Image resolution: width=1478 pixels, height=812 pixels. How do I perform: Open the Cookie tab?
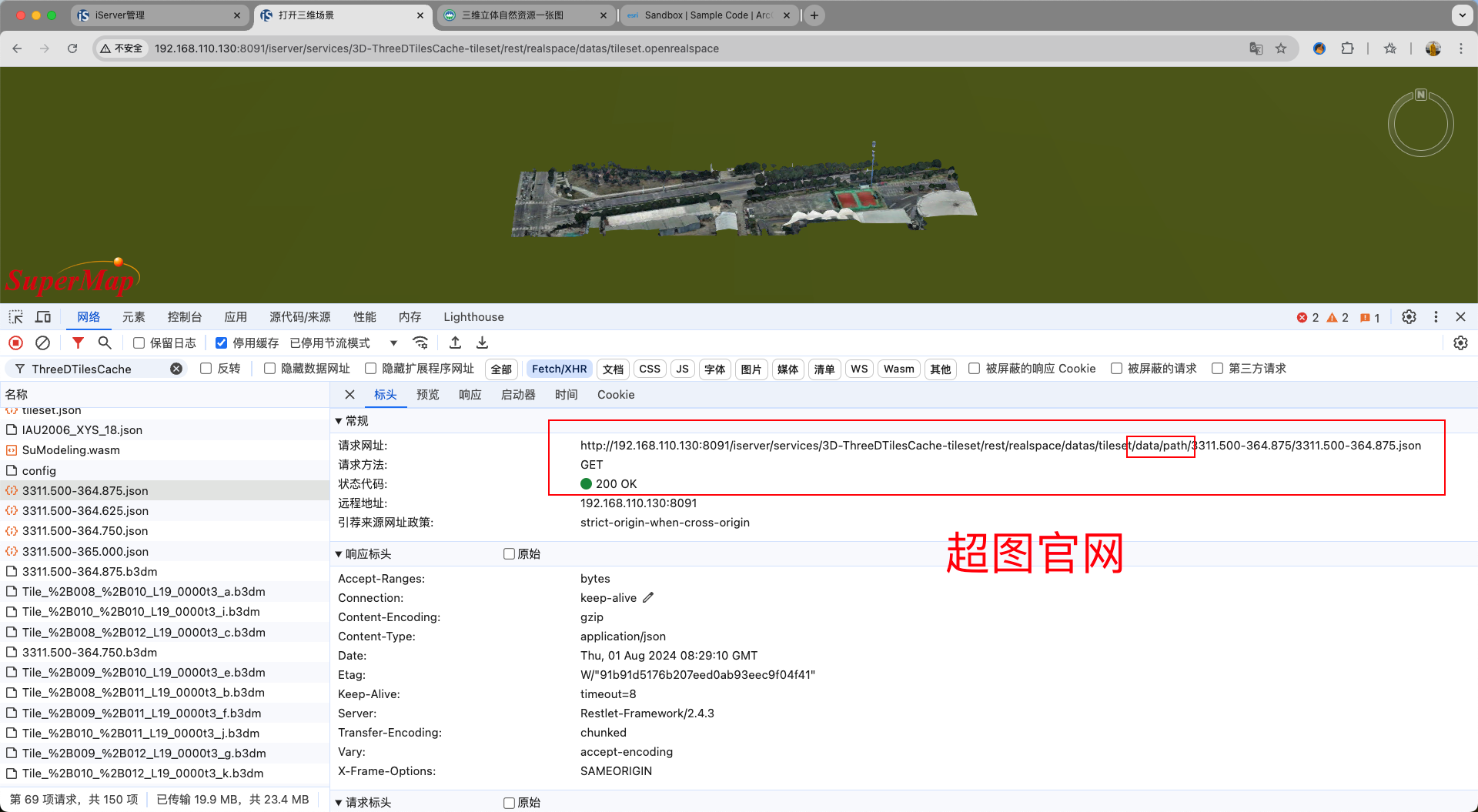click(x=616, y=395)
